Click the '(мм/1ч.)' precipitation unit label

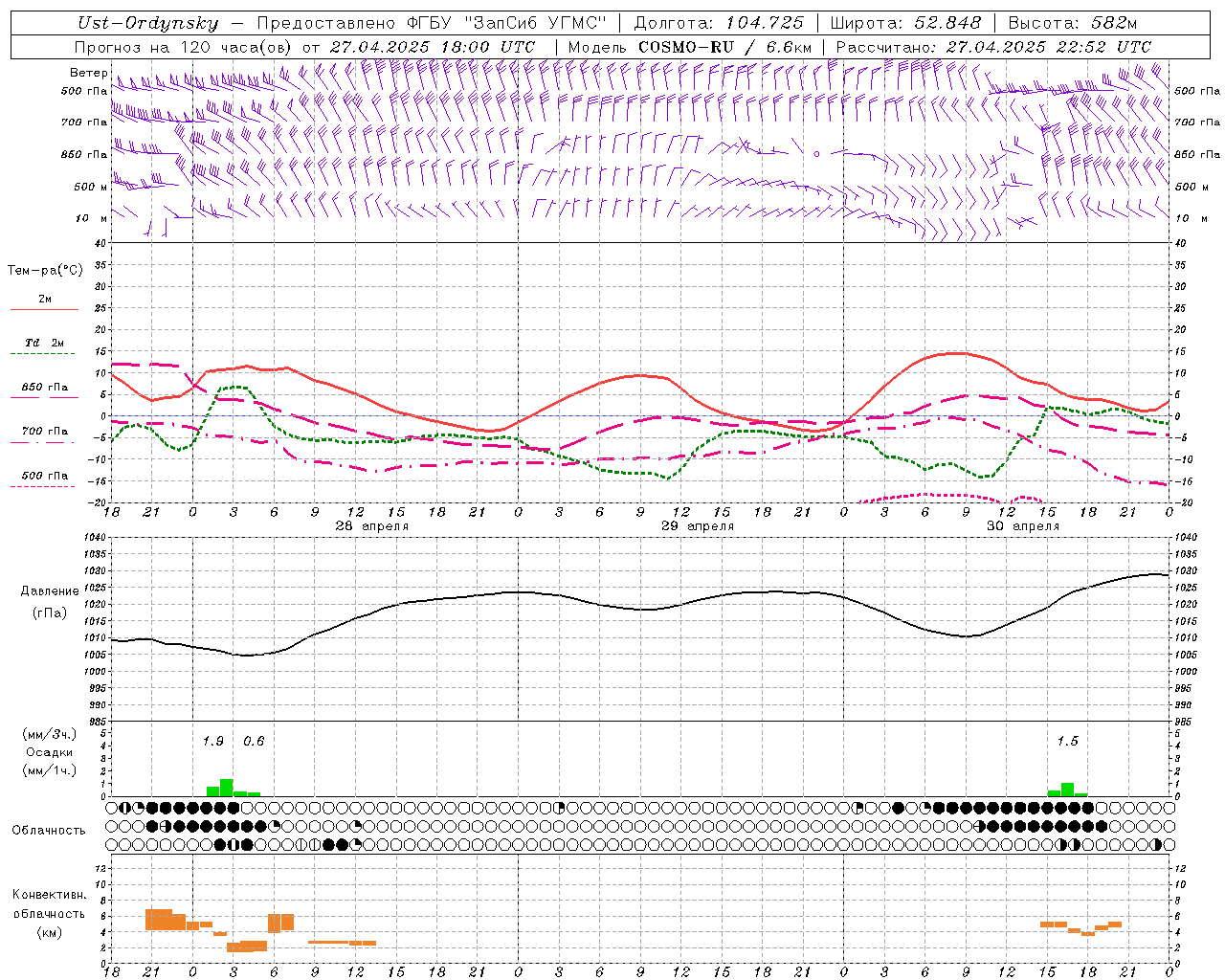[49, 770]
